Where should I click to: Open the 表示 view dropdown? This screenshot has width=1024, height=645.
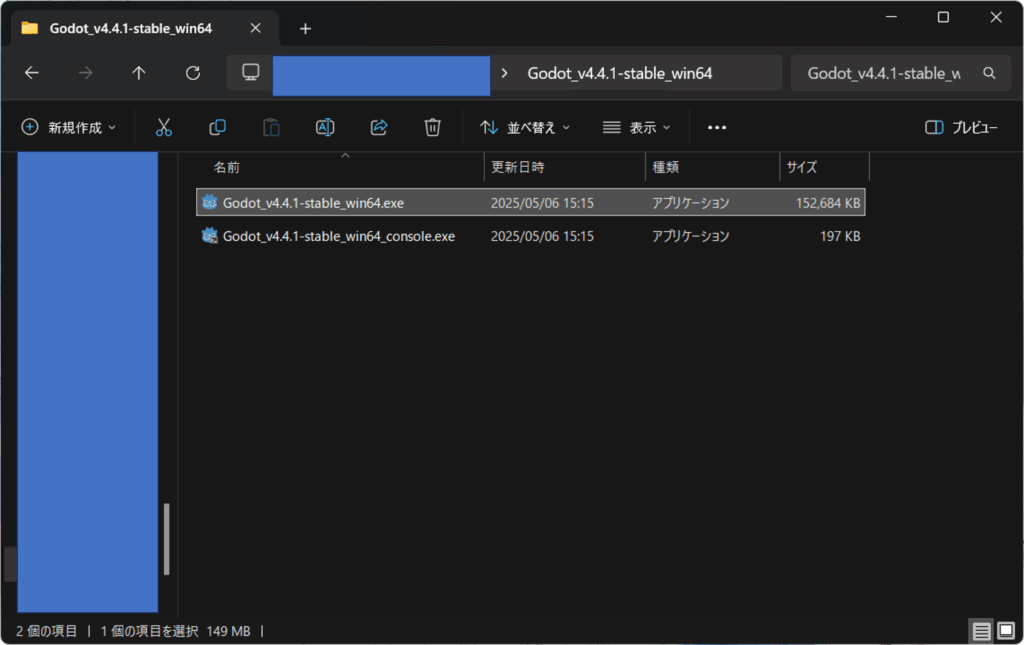636,127
